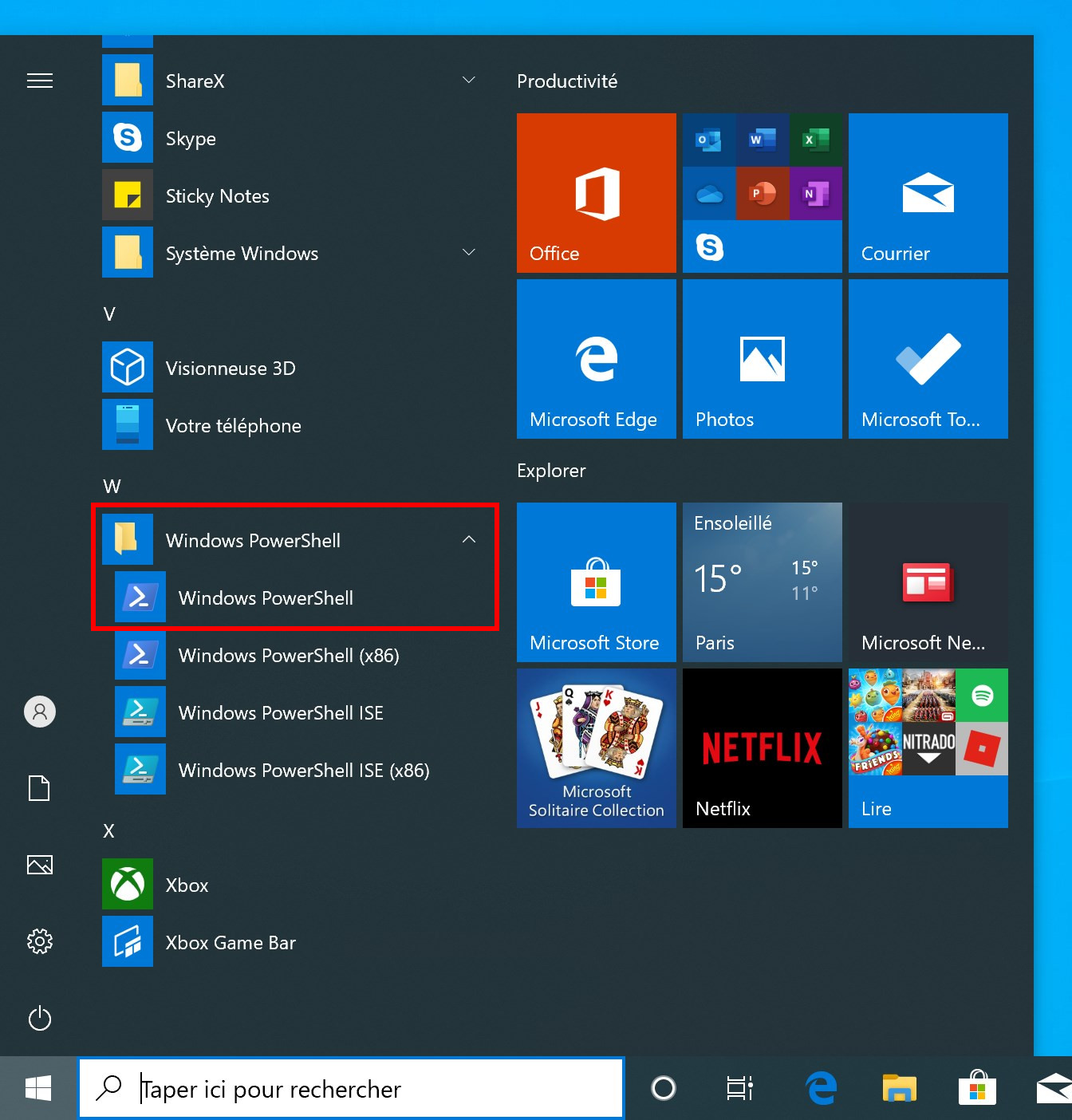Open the Paris weather tile
Image resolution: width=1072 pixels, height=1120 pixels.
tap(763, 582)
